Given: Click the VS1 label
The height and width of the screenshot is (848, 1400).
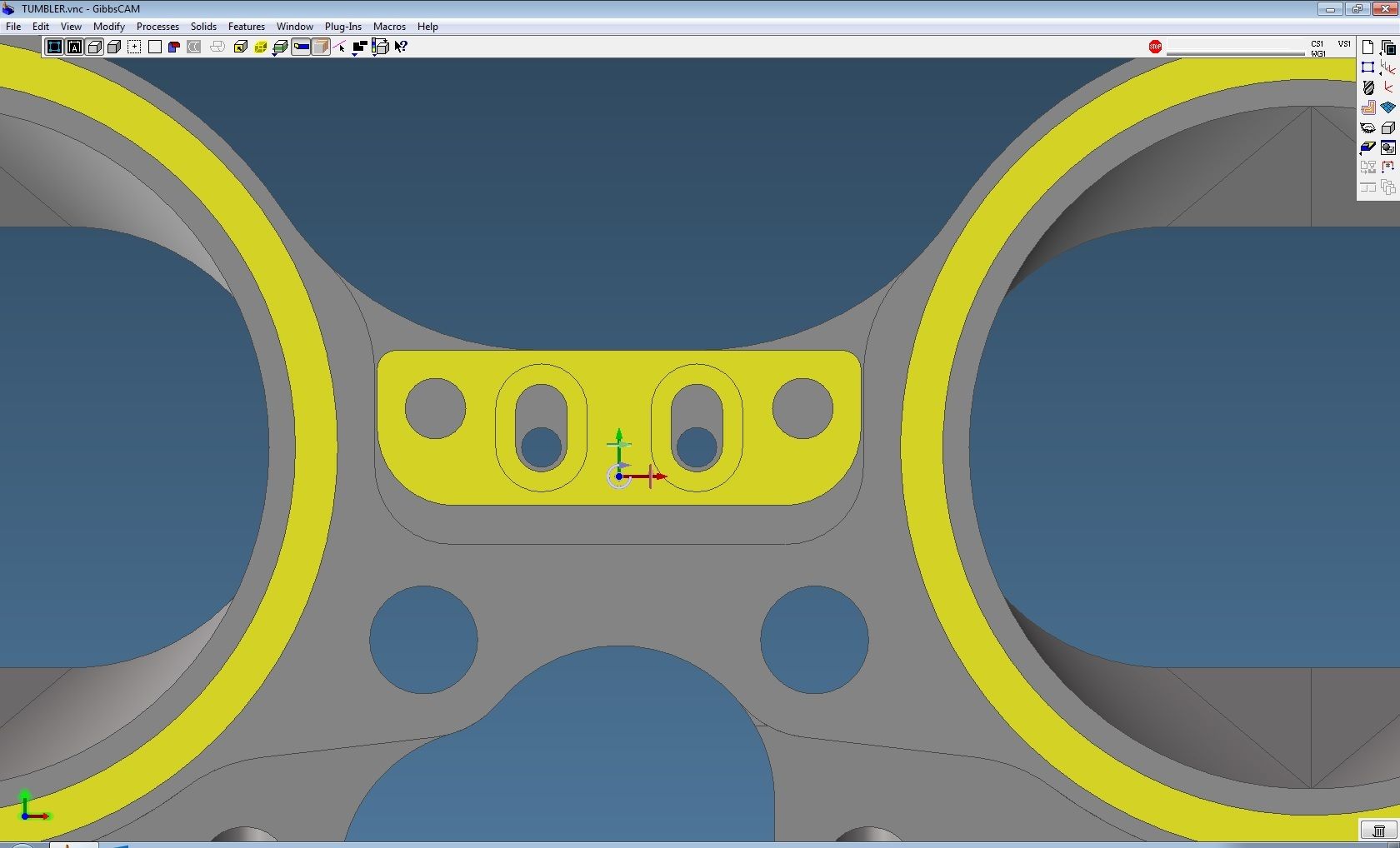Looking at the screenshot, I should click(x=1344, y=44).
